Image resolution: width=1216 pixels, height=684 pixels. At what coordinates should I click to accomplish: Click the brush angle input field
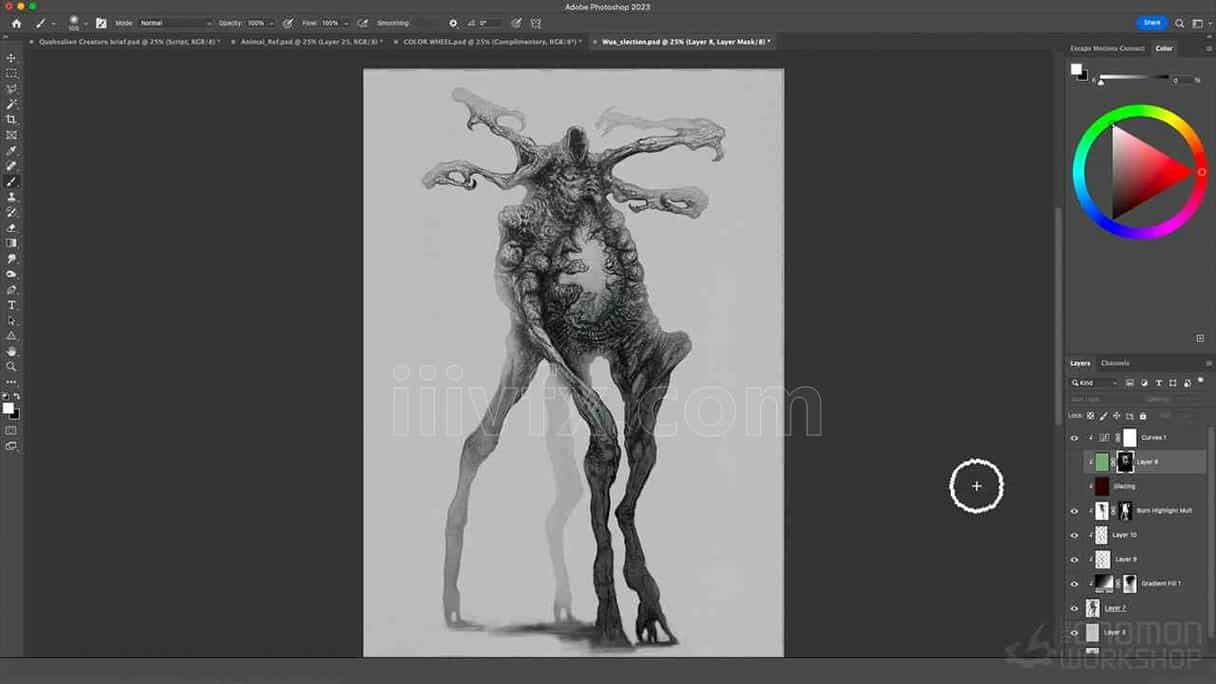point(491,23)
